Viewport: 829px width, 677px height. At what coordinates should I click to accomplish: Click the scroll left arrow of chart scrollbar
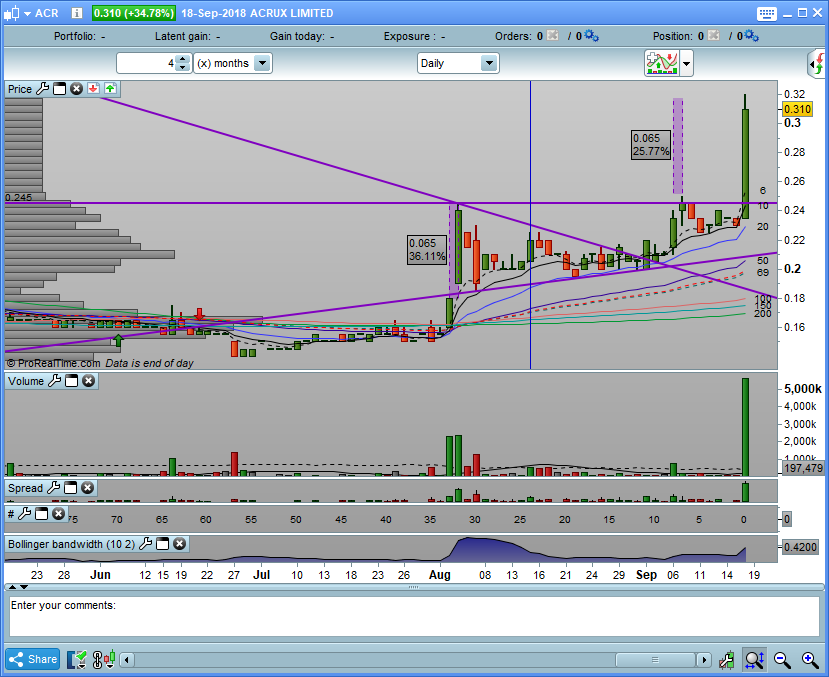pyautogui.click(x=126, y=660)
